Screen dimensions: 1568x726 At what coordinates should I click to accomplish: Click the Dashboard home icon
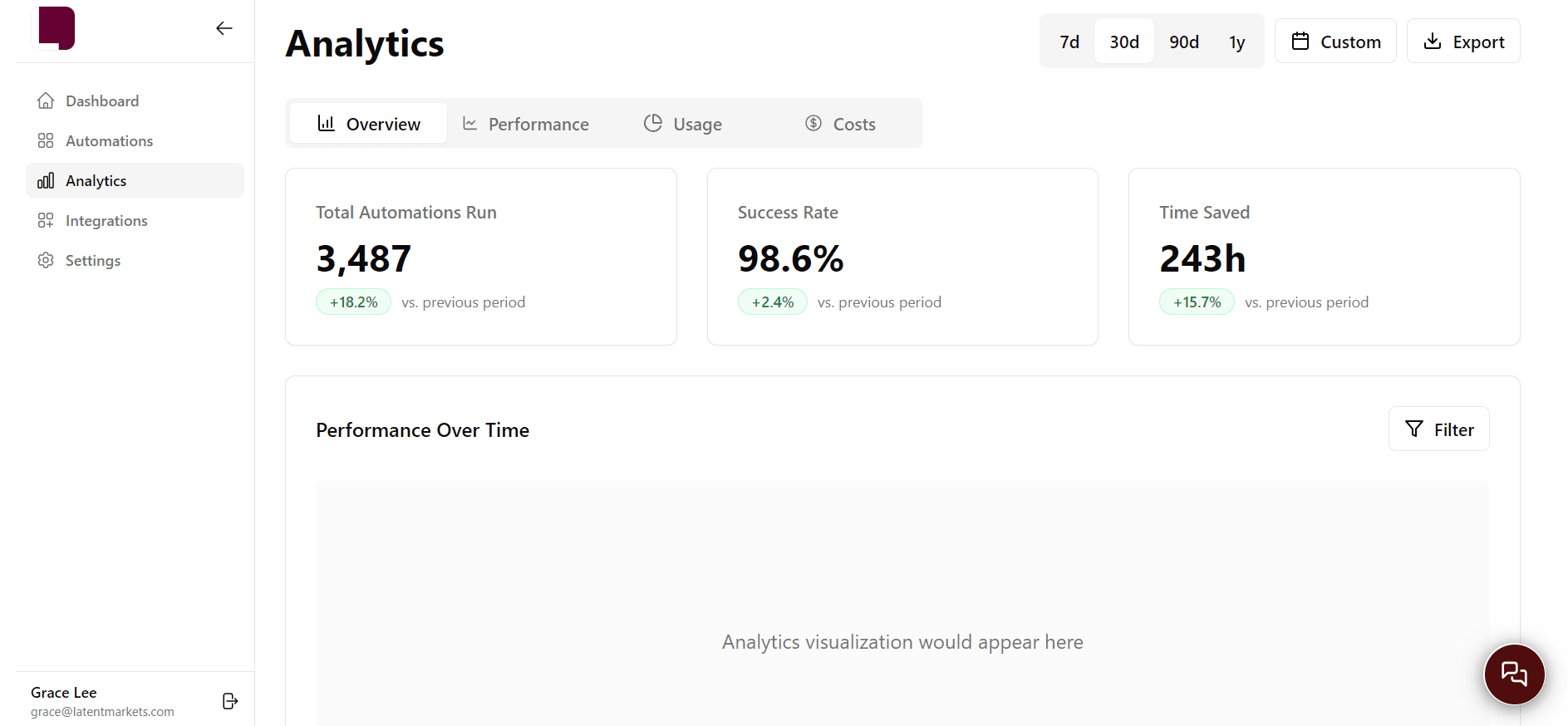(x=46, y=101)
